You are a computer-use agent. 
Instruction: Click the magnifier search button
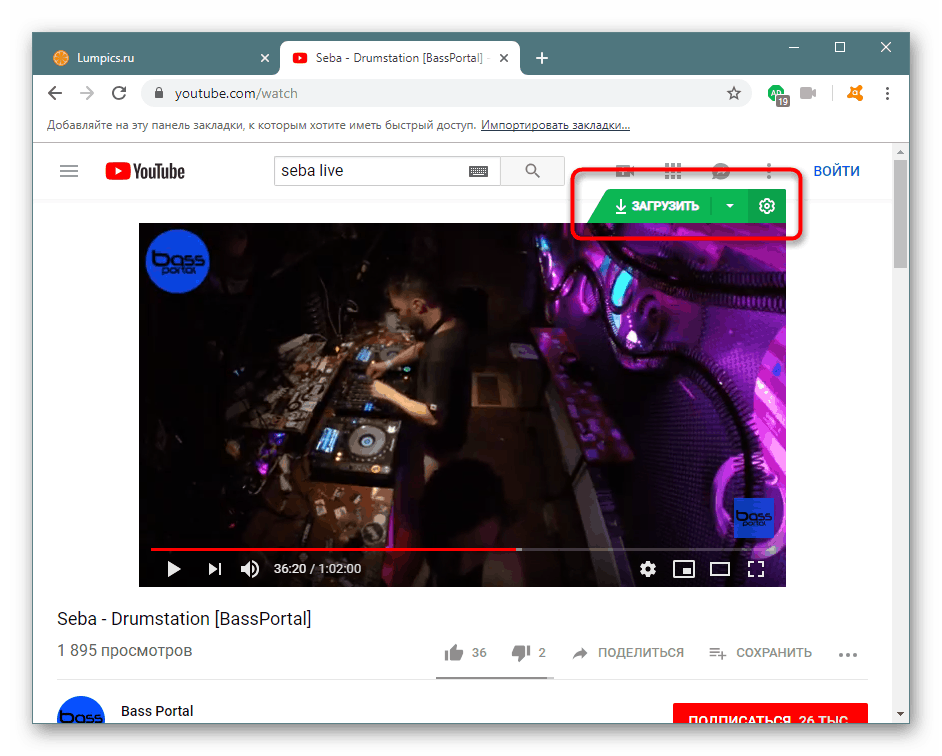(532, 171)
